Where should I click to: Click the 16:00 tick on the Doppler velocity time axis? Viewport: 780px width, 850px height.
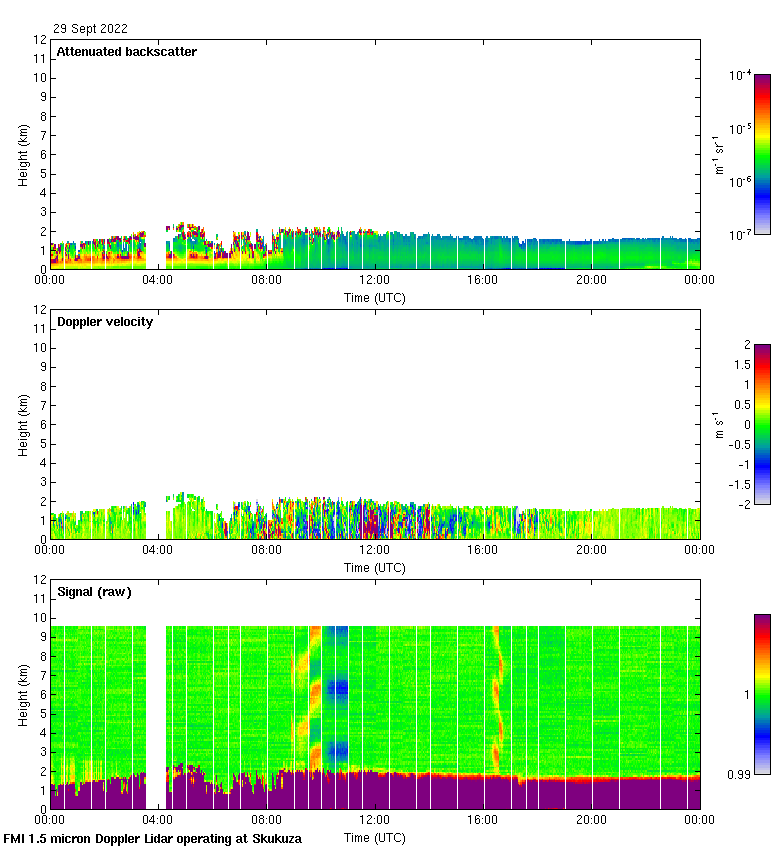[x=483, y=551]
